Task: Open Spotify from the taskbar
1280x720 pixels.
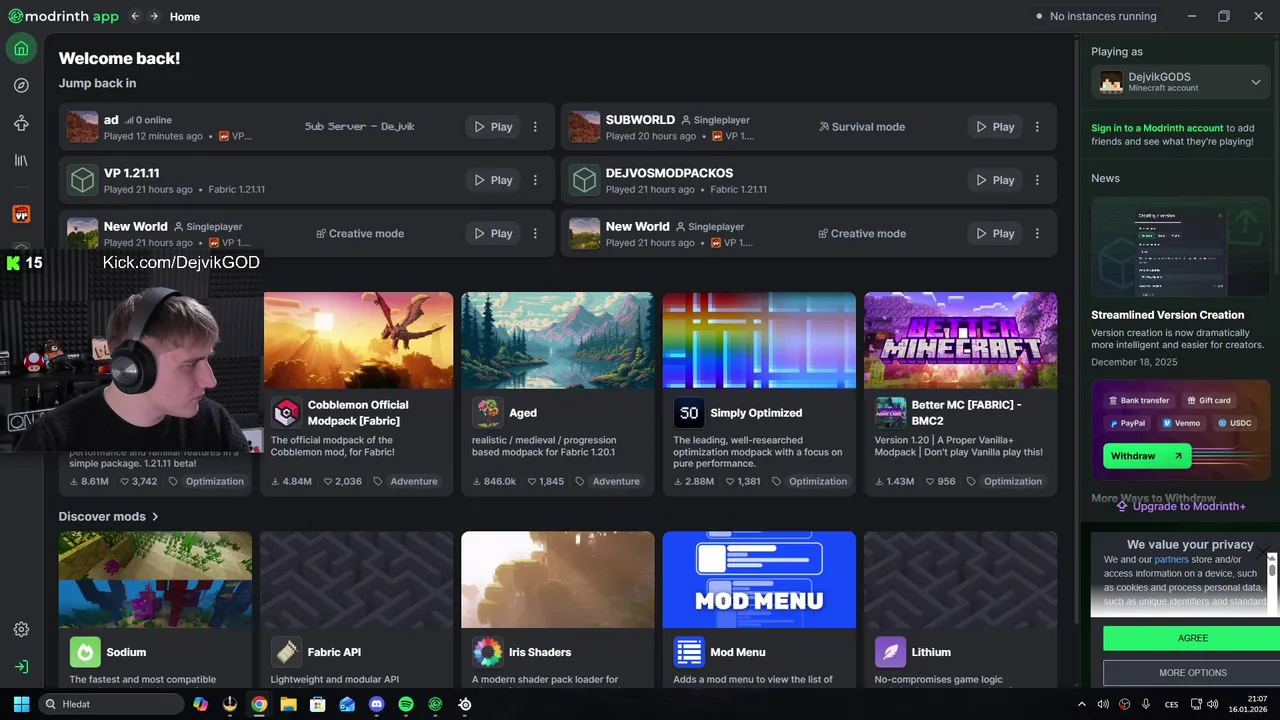Action: point(406,704)
